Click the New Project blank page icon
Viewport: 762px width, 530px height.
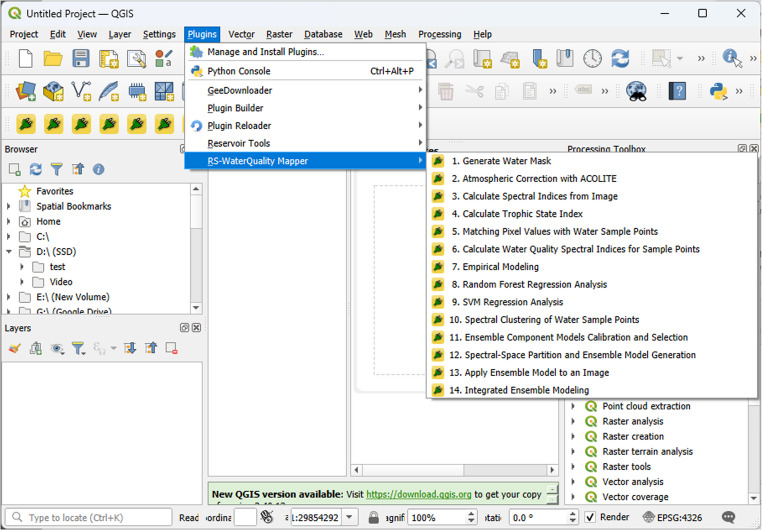click(x=25, y=58)
